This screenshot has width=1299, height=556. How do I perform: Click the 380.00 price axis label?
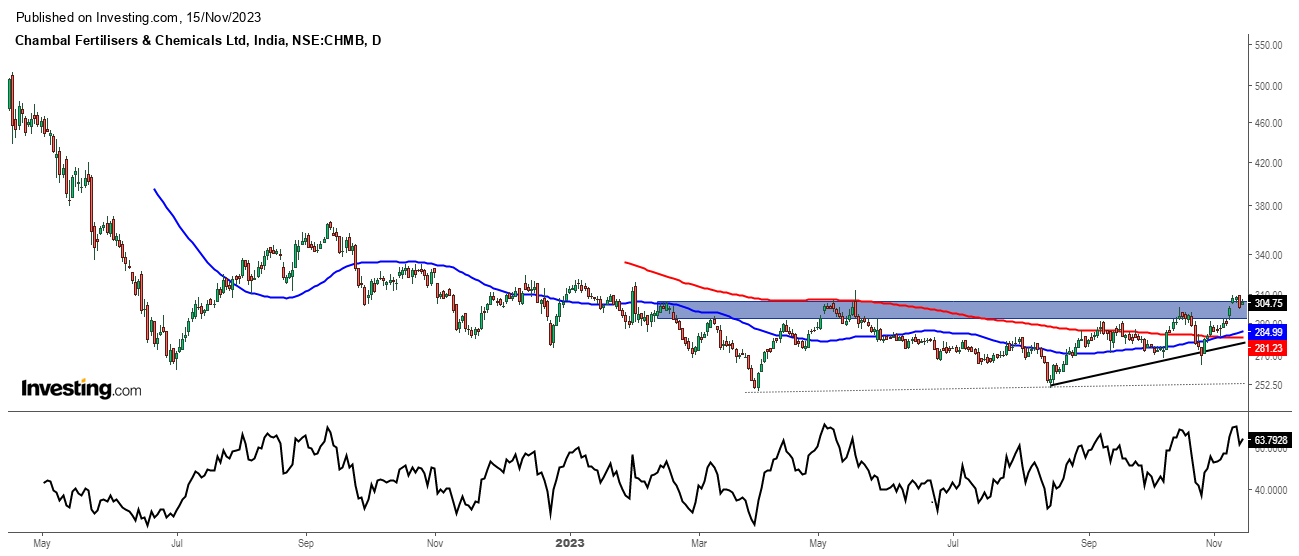point(1268,206)
